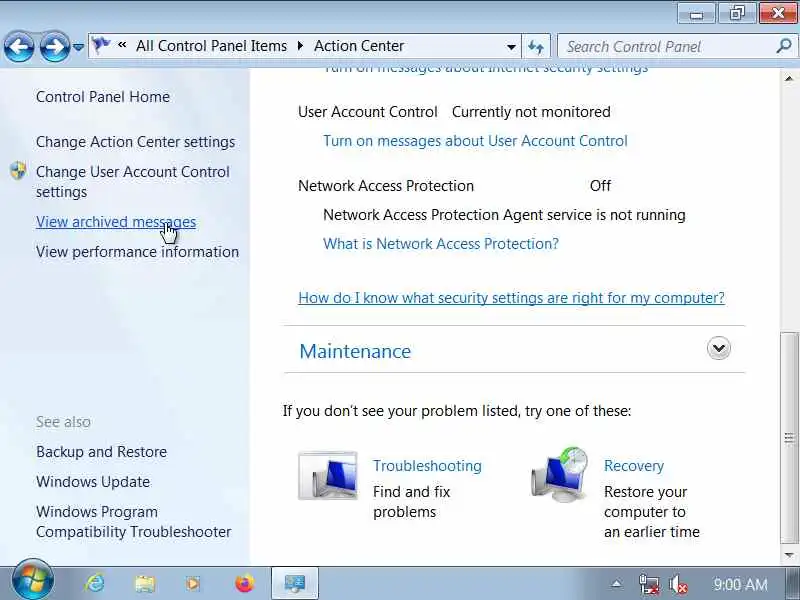
Task: Open the Troubleshooting link
Action: click(427, 466)
